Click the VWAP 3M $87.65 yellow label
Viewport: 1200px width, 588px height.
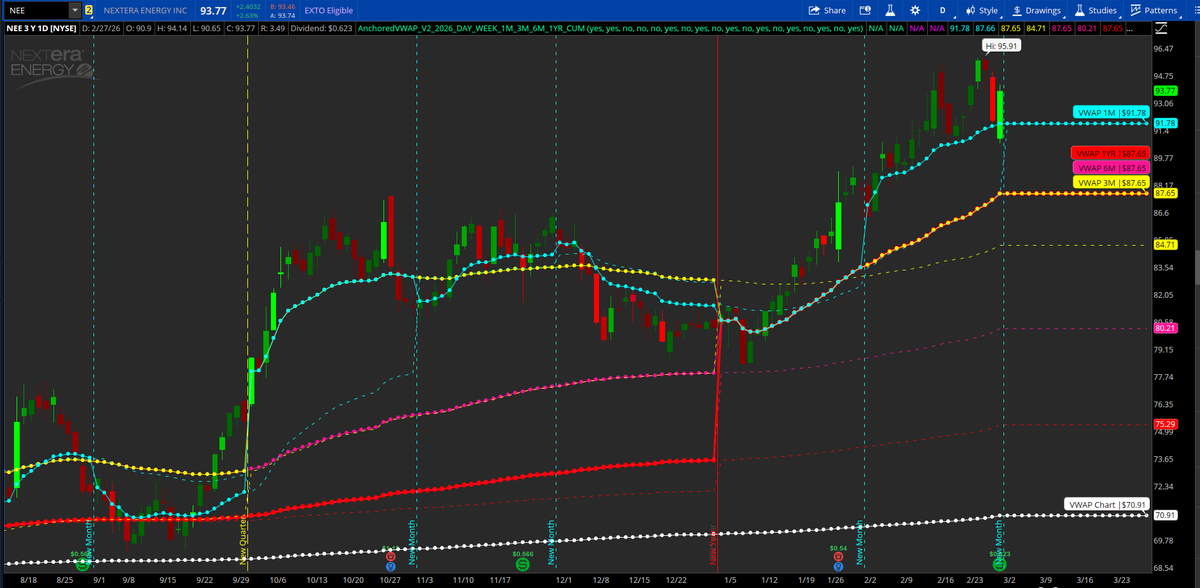click(1109, 183)
